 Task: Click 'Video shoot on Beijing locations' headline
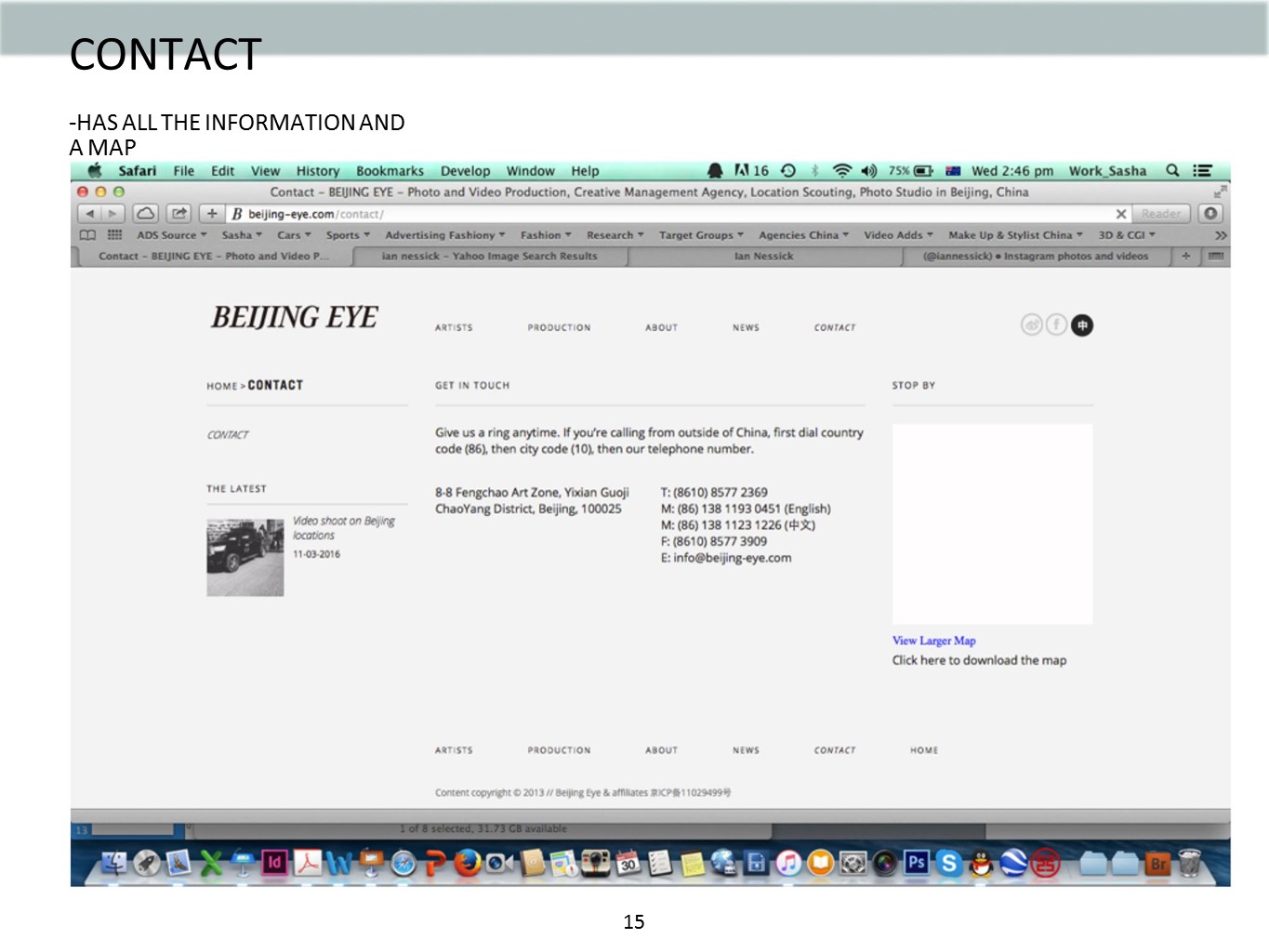point(344,528)
